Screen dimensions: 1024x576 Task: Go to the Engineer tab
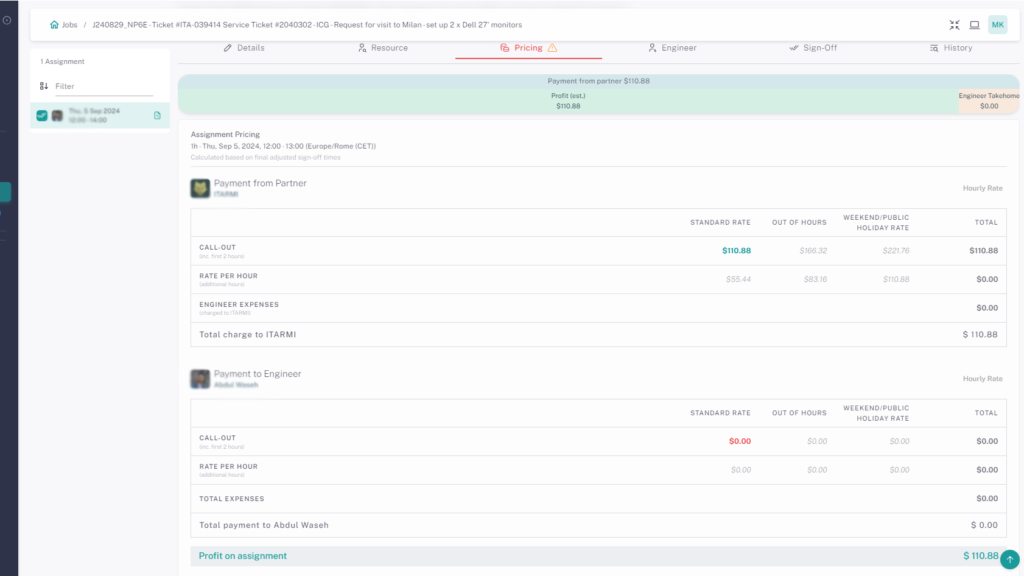(x=672, y=48)
